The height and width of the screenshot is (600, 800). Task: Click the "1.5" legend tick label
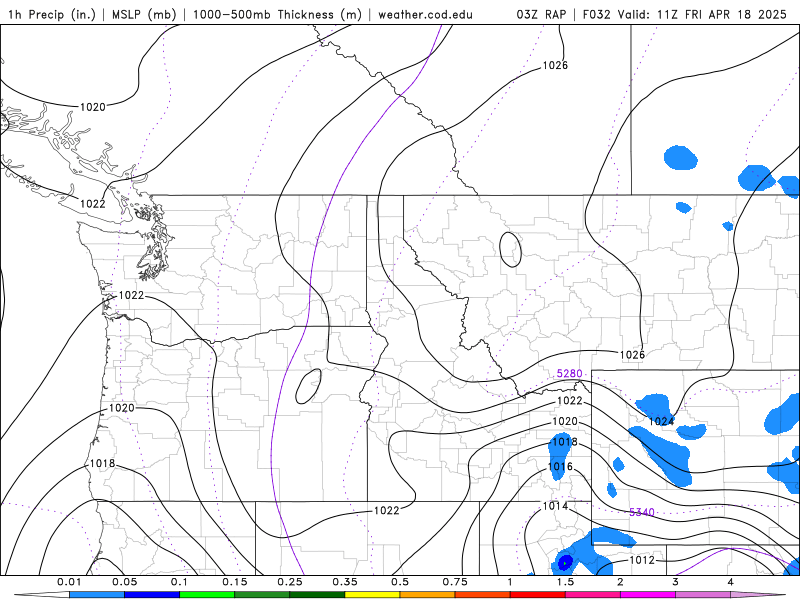565,582
